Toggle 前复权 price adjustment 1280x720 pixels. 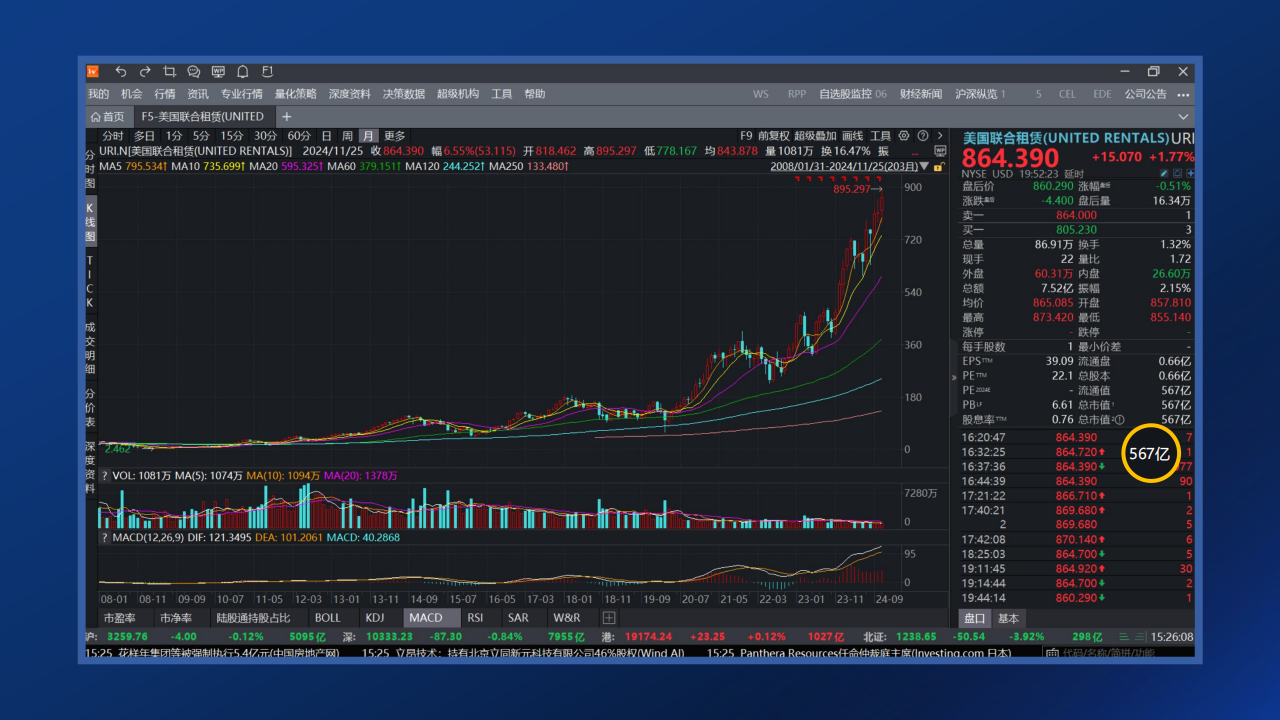pyautogui.click(x=774, y=136)
